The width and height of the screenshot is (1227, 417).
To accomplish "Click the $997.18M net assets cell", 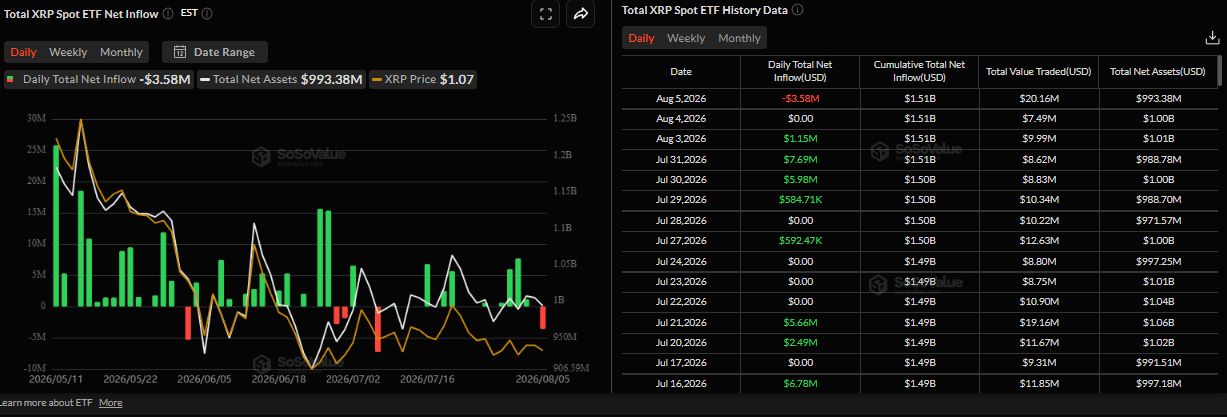I will [x=1157, y=382].
